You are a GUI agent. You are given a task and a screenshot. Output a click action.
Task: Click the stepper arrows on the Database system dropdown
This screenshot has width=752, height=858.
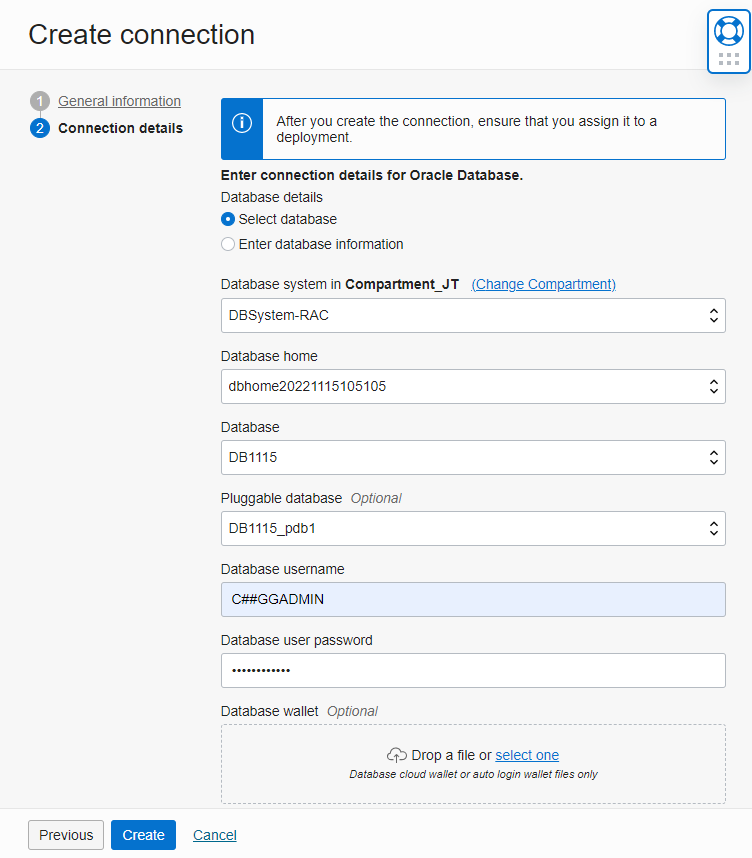713,315
